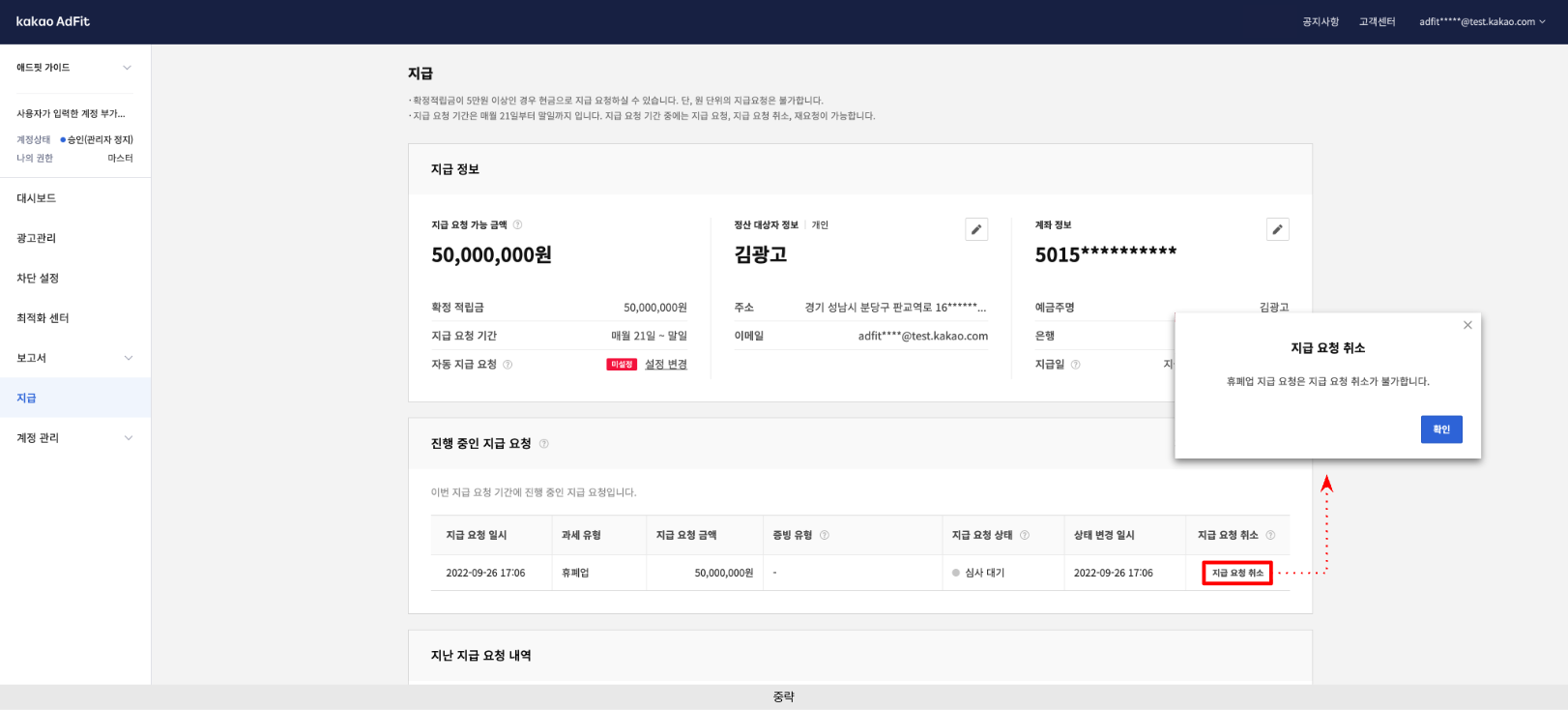Click help icon next to 진행 중인 지급 요청
This screenshot has width=1568, height=710.
pyautogui.click(x=544, y=444)
